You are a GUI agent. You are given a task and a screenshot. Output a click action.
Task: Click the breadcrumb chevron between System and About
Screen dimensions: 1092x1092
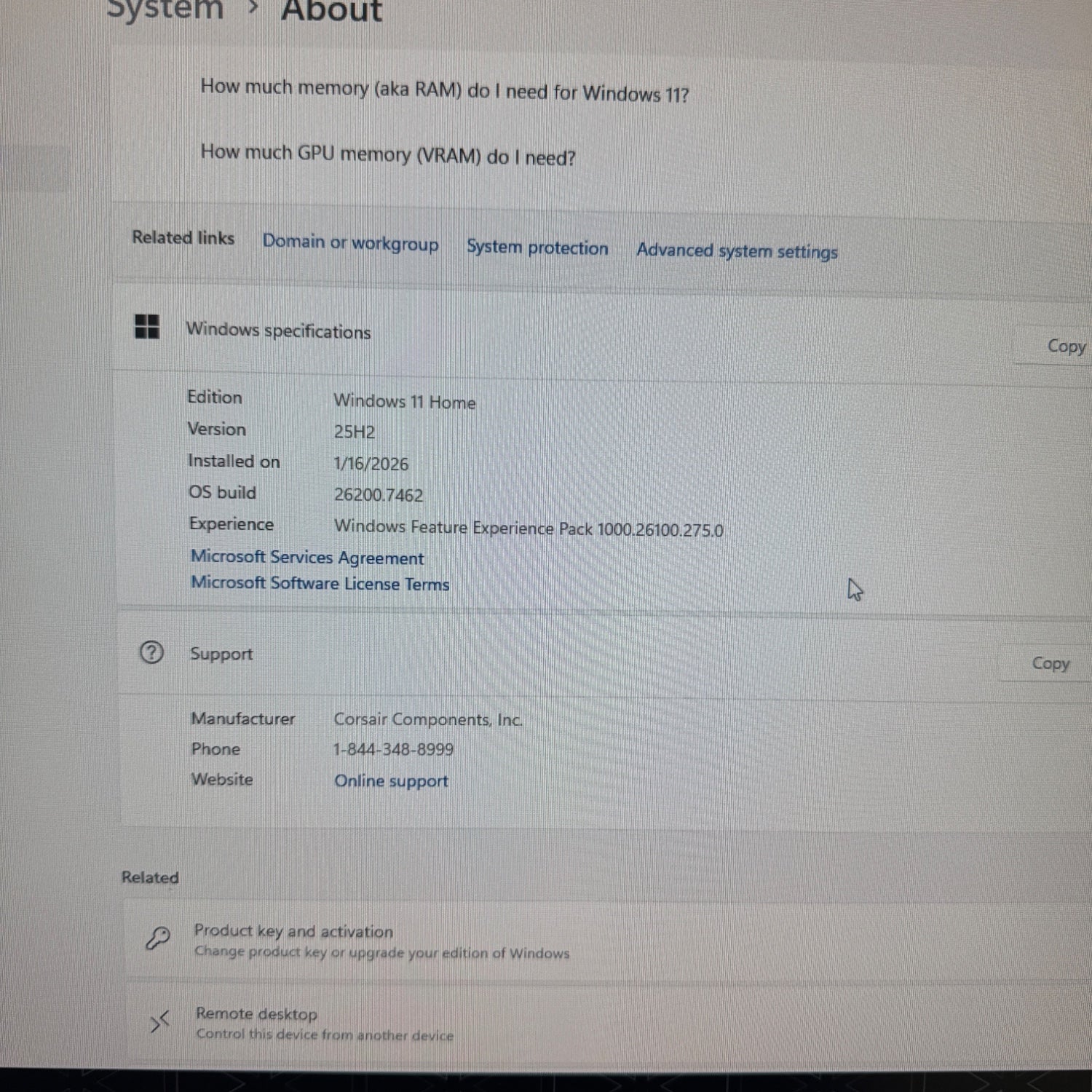click(253, 9)
